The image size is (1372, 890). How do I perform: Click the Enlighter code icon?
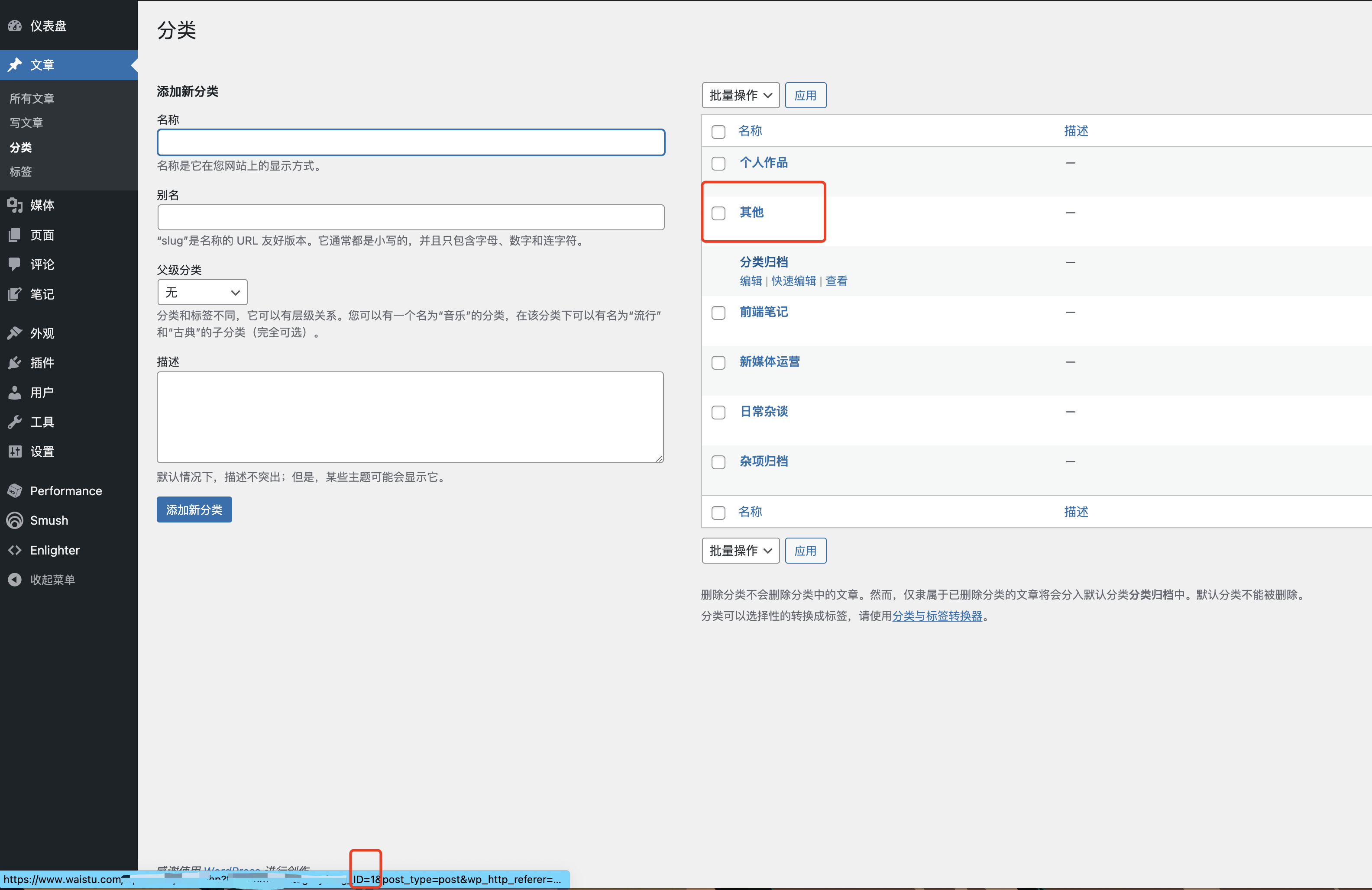[x=14, y=550]
